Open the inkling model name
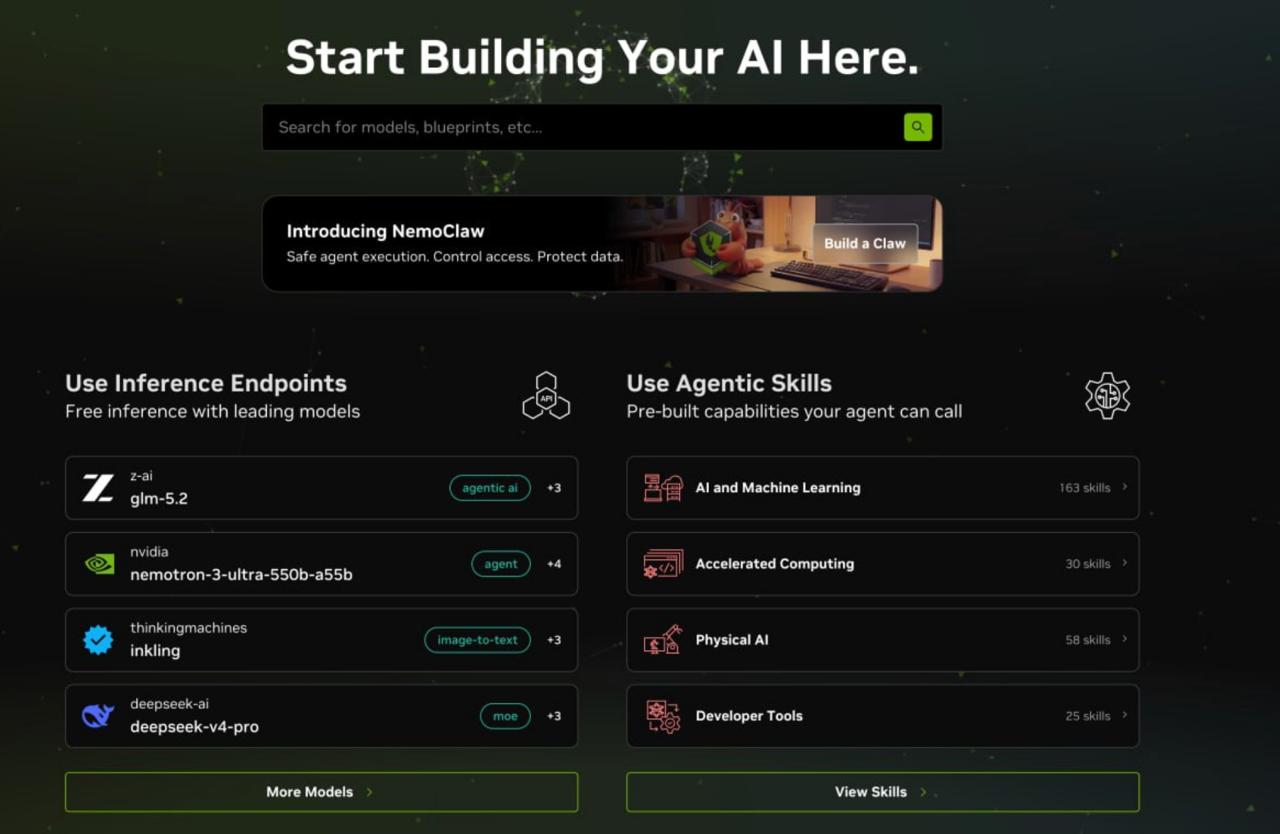The height and width of the screenshot is (834, 1280). click(155, 650)
